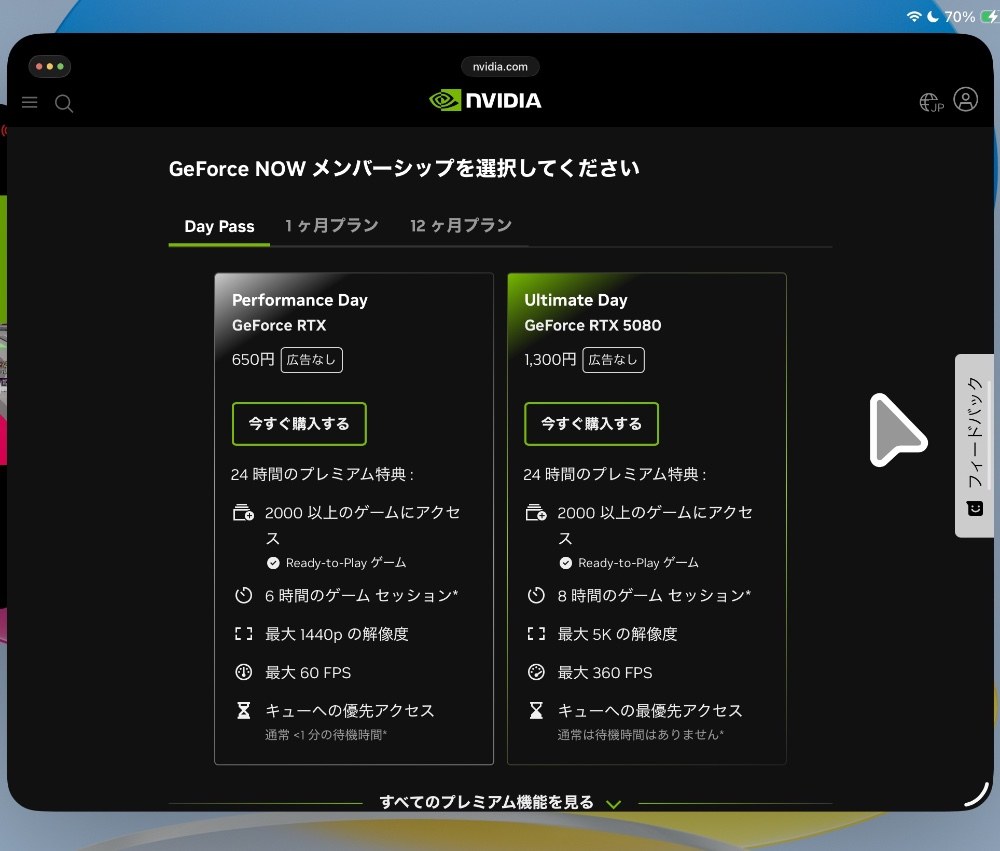Click the resolution brackets icon in Performance Day
1000x851 pixels.
click(244, 633)
